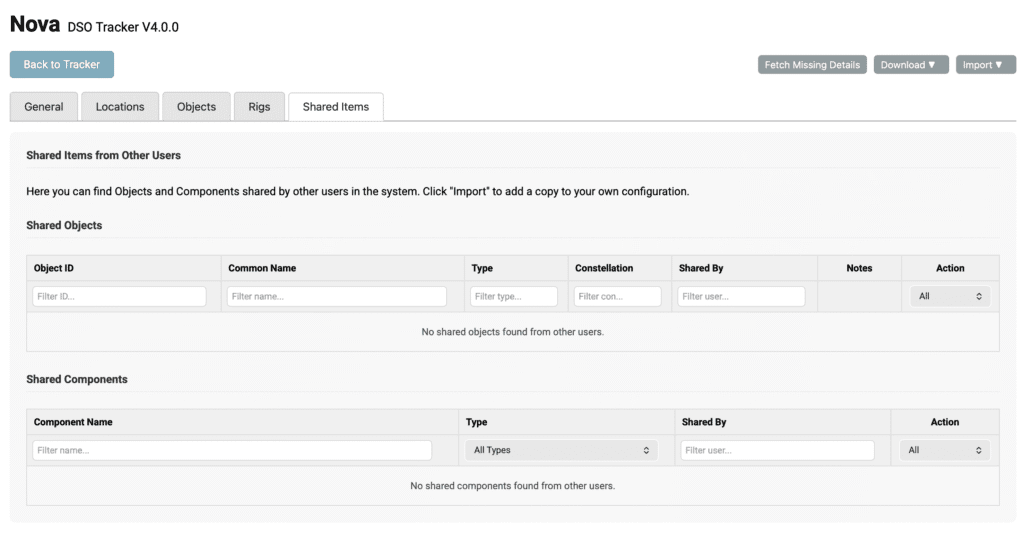Focus the Filter type input
The image size is (1024, 554).
(x=513, y=296)
